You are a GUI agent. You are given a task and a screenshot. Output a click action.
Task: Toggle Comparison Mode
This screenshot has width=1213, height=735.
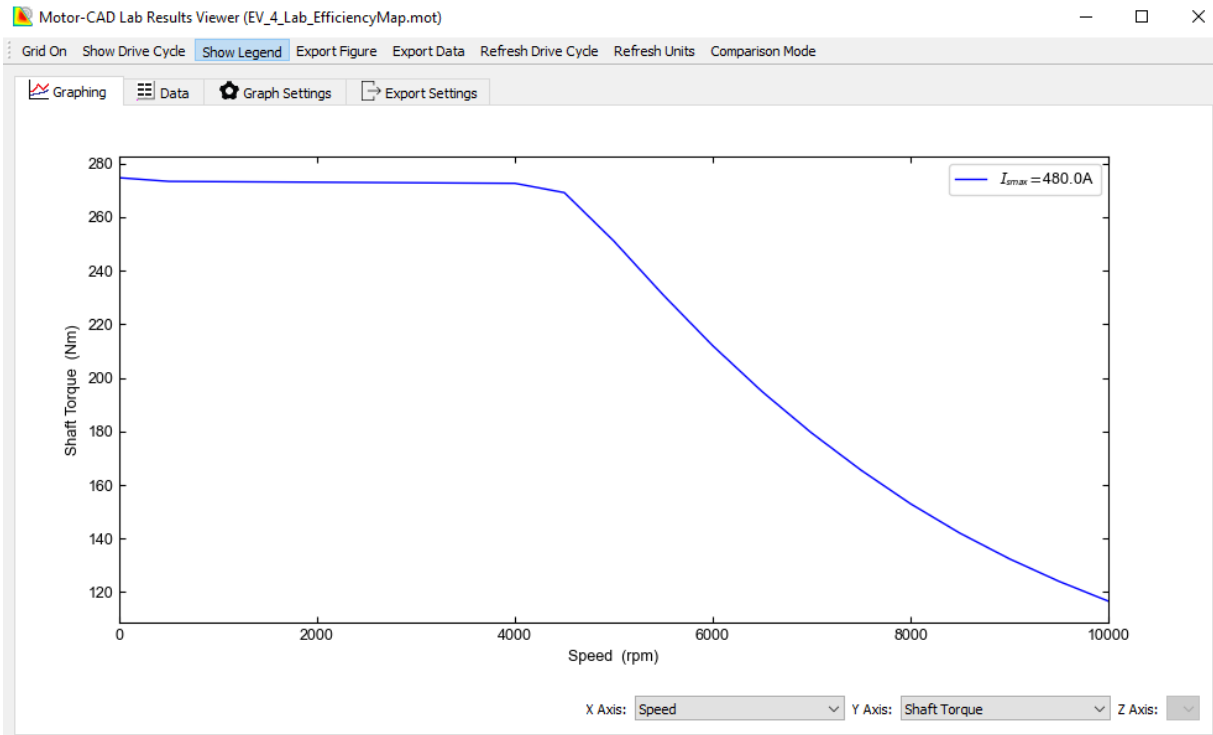(763, 51)
